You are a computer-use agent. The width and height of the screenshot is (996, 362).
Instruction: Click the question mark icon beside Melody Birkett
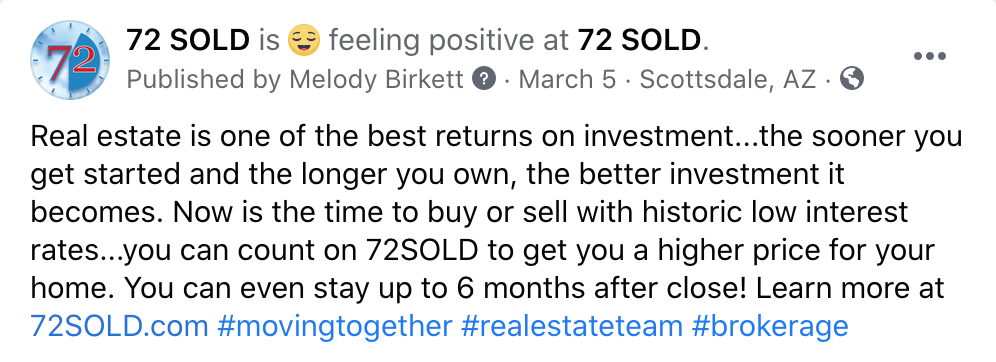click(484, 79)
